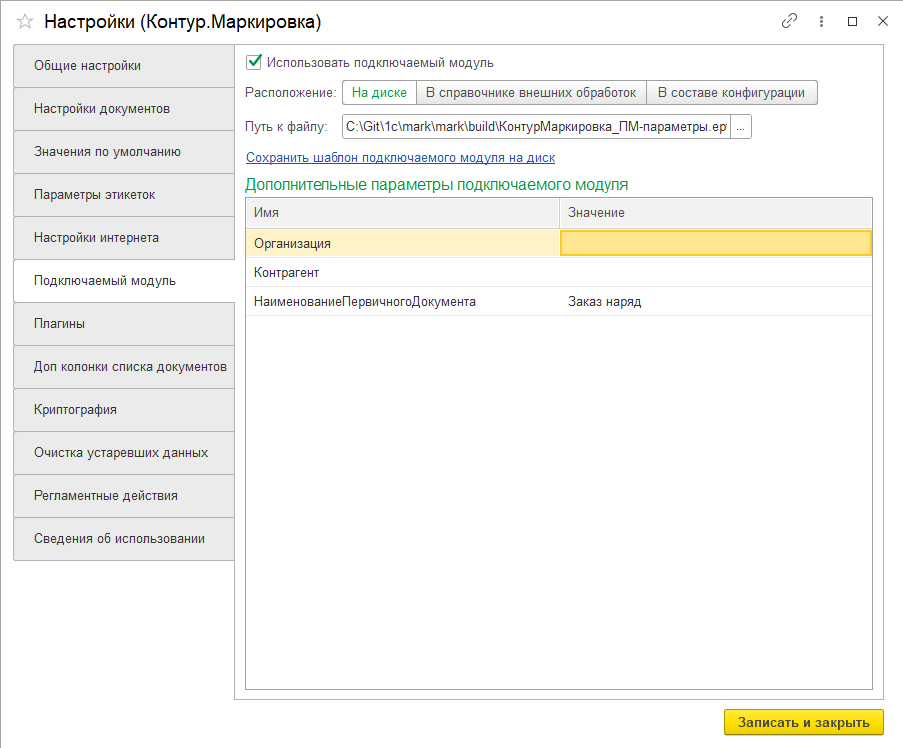Open the three-dot more actions menu
903x748 pixels.
(x=821, y=21)
